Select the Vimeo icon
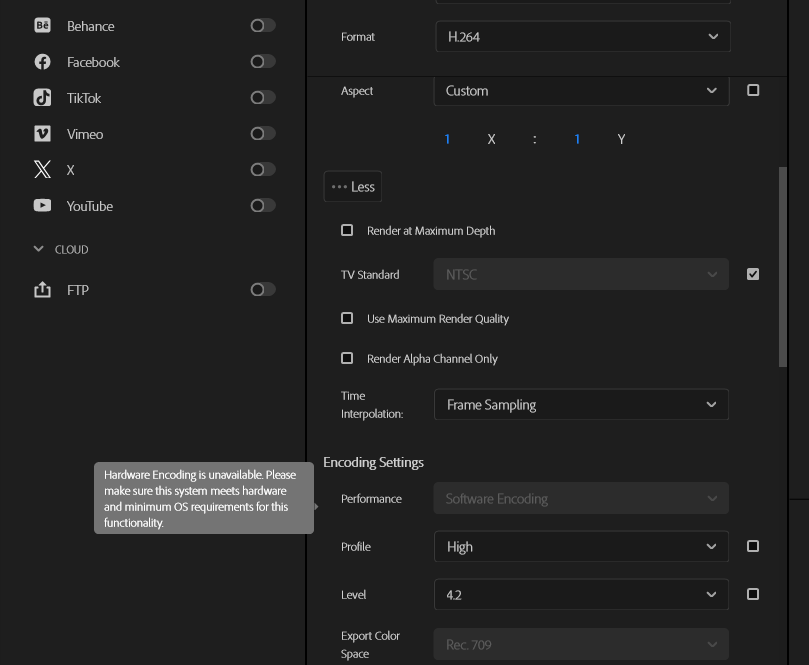The width and height of the screenshot is (809, 665). click(42, 133)
